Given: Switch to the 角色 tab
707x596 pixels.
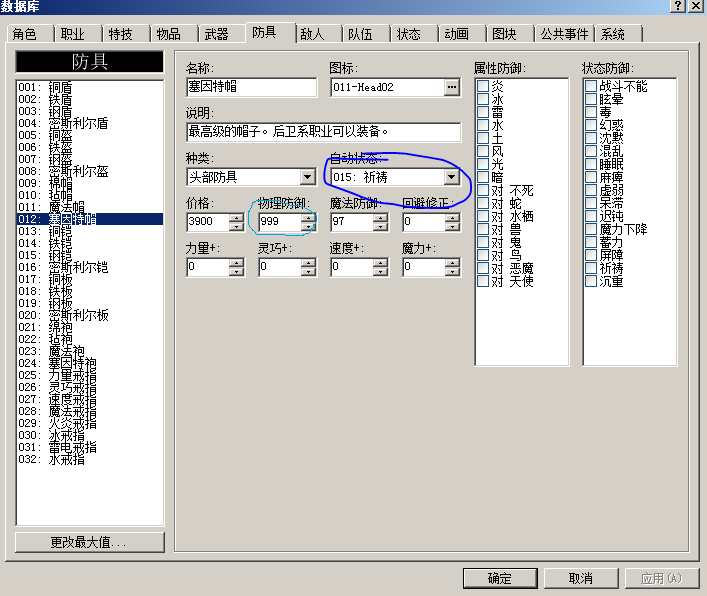Looking at the screenshot, I should coord(30,34).
